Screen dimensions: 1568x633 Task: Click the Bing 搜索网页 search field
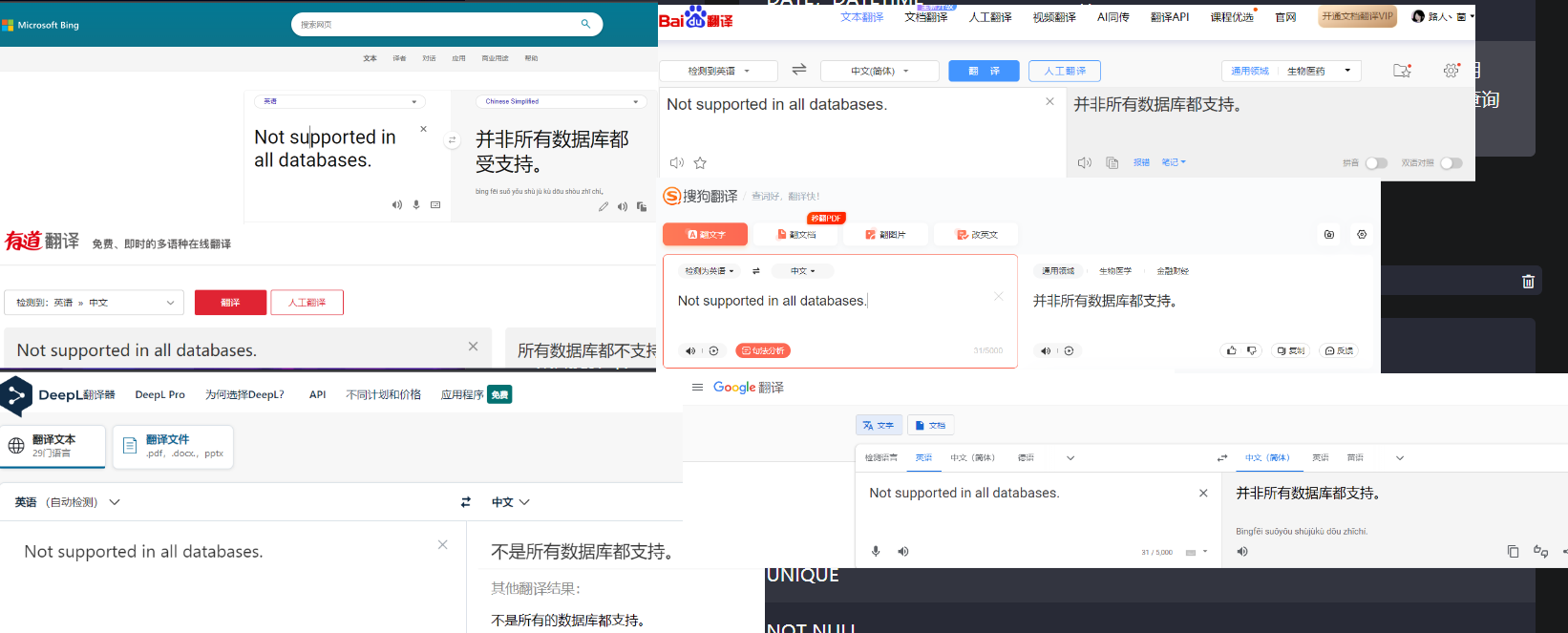[447, 24]
